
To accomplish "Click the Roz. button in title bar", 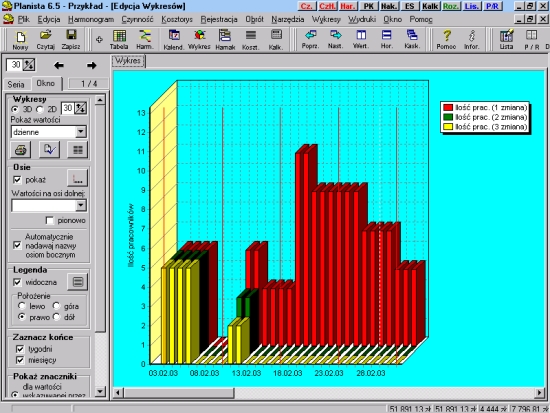I will (451, 6).
